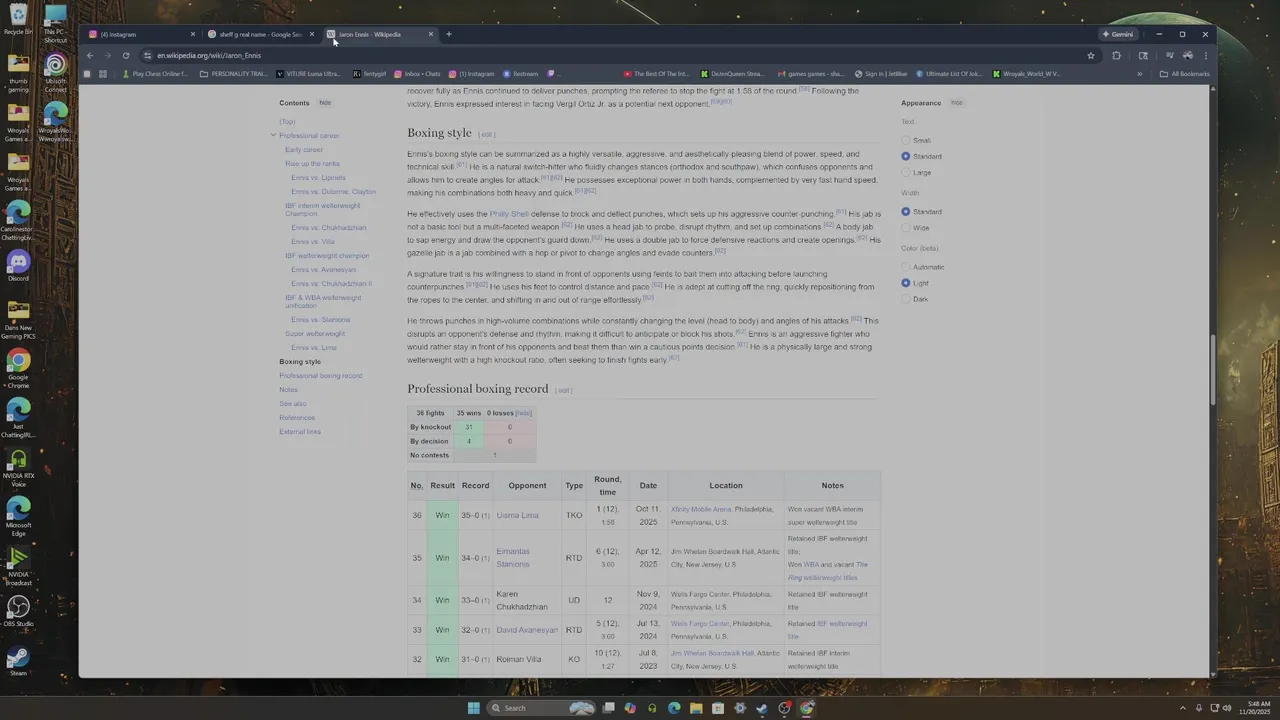Jump to Professional boxing record in contents
1280x720 pixels.
click(320, 375)
